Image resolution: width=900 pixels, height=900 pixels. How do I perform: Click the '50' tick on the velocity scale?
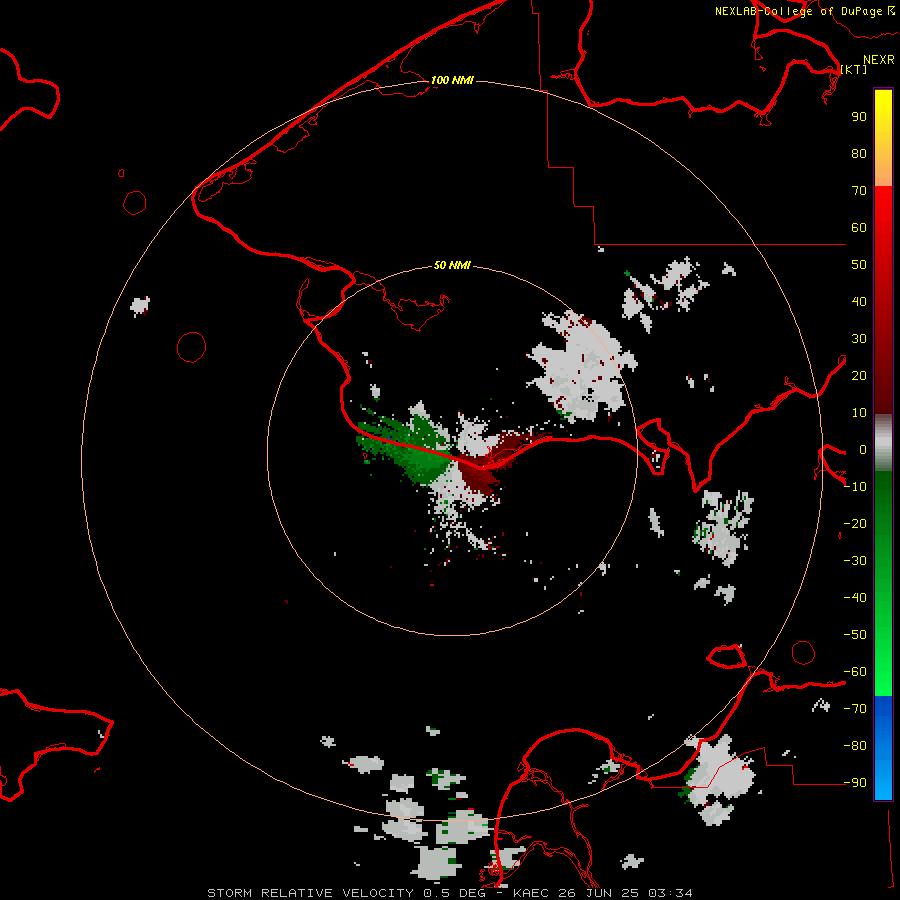click(x=859, y=265)
